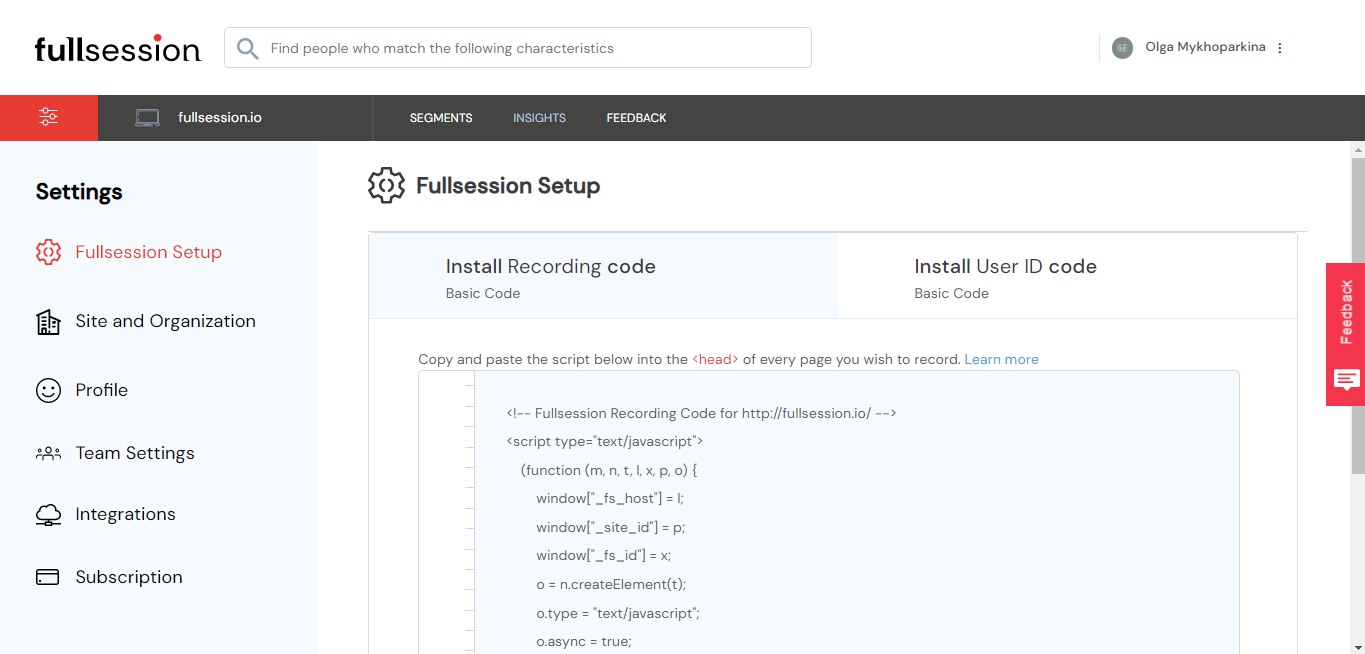Open Profile settings

[x=102, y=390]
